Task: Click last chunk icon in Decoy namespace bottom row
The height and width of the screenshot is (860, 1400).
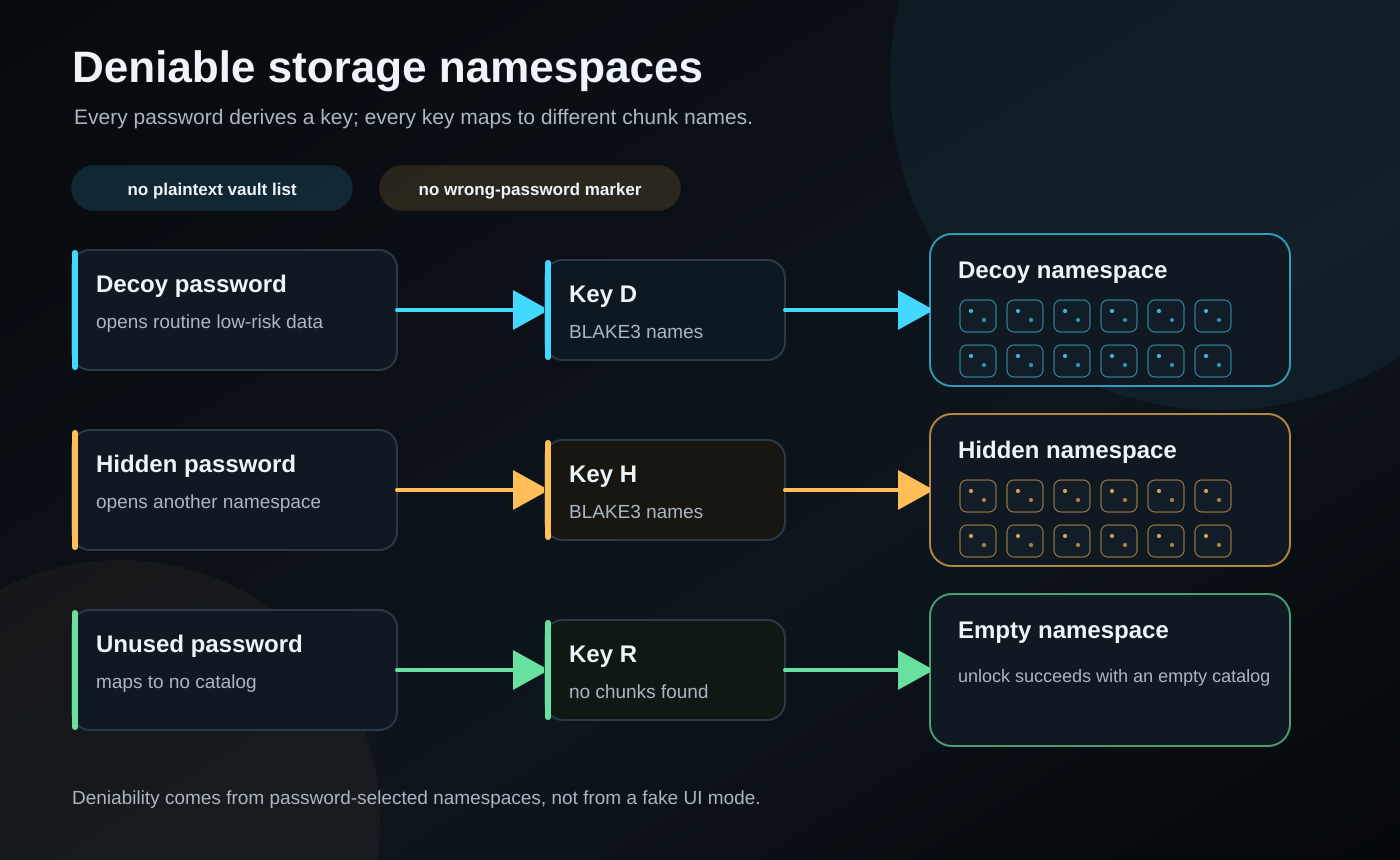Action: (1213, 361)
